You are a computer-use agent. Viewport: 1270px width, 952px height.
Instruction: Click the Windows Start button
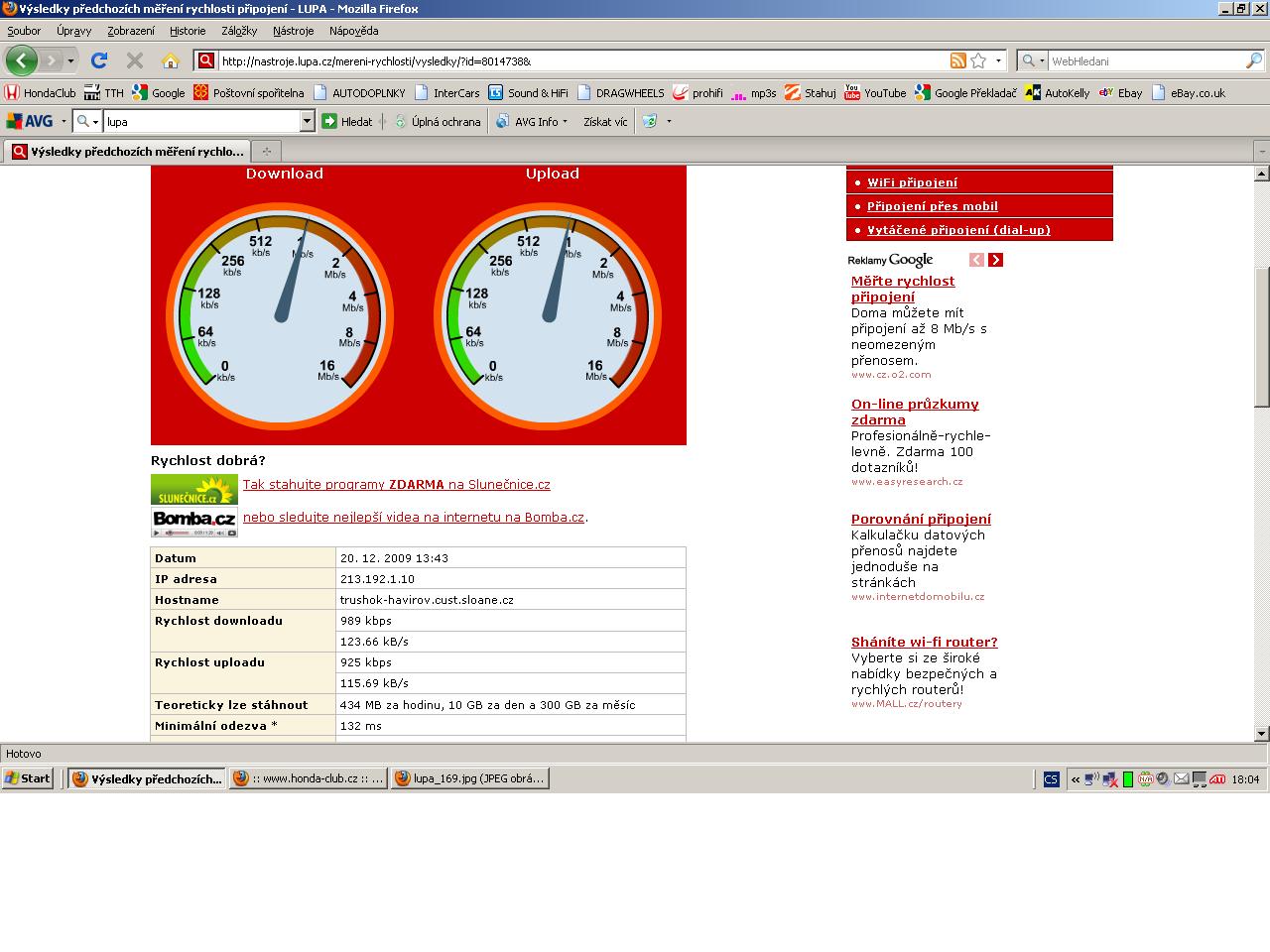28,778
